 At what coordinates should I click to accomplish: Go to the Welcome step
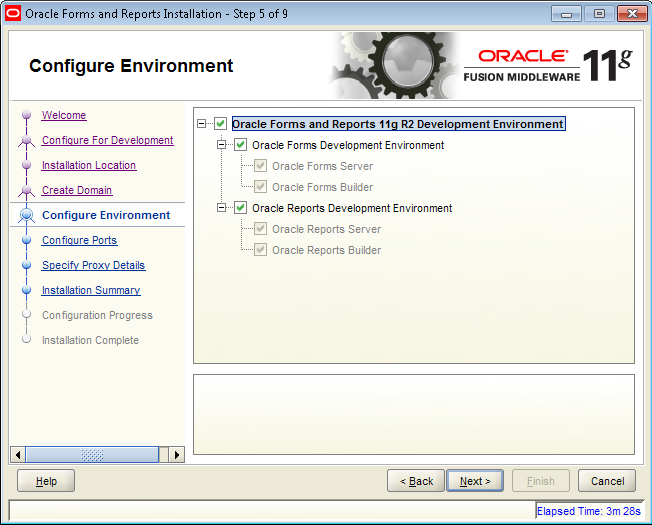tap(64, 115)
